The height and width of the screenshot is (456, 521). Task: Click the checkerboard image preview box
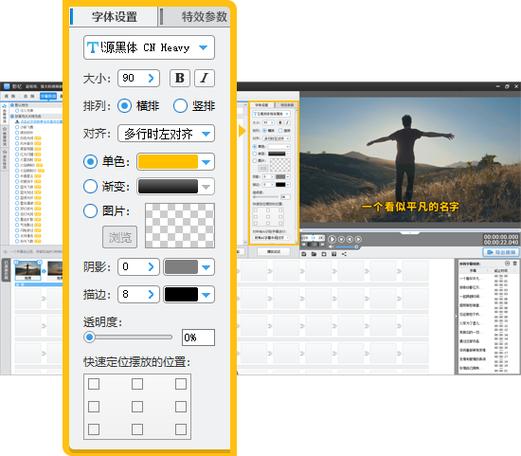pyautogui.click(x=180, y=226)
